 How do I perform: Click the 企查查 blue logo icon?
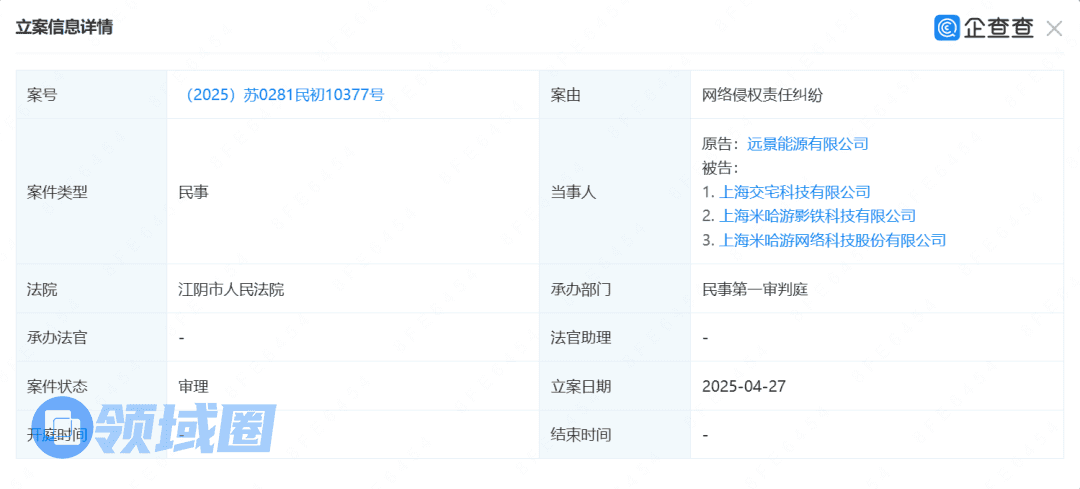point(947,28)
